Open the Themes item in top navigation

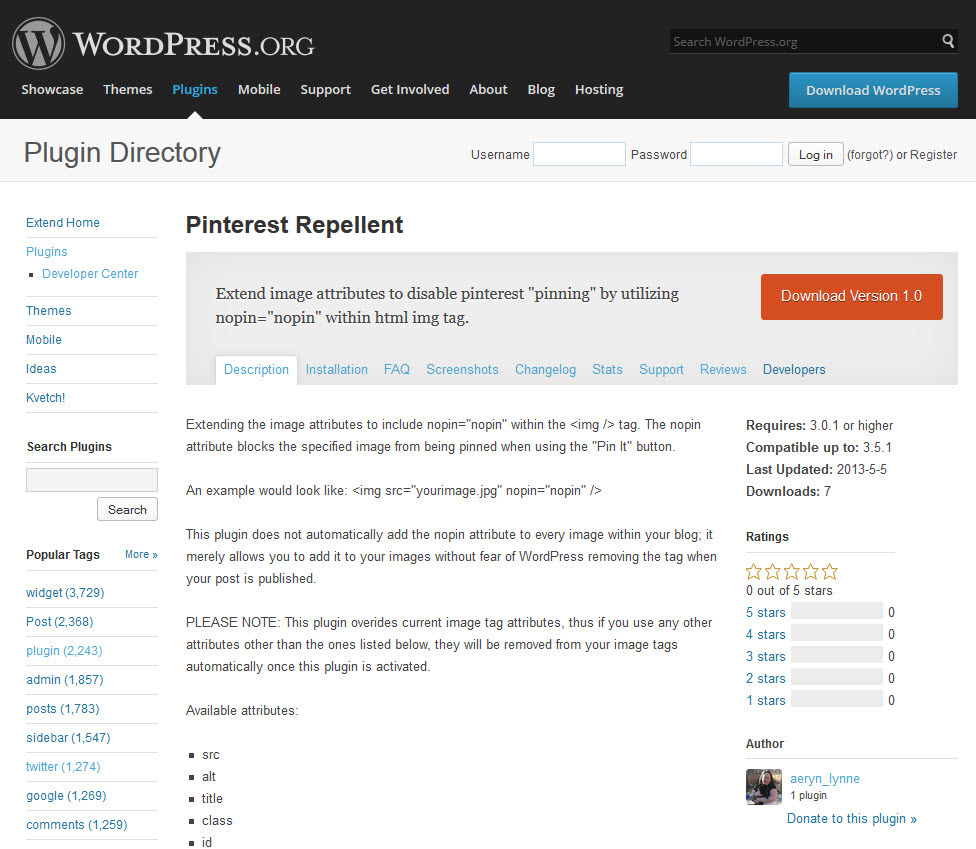click(128, 90)
